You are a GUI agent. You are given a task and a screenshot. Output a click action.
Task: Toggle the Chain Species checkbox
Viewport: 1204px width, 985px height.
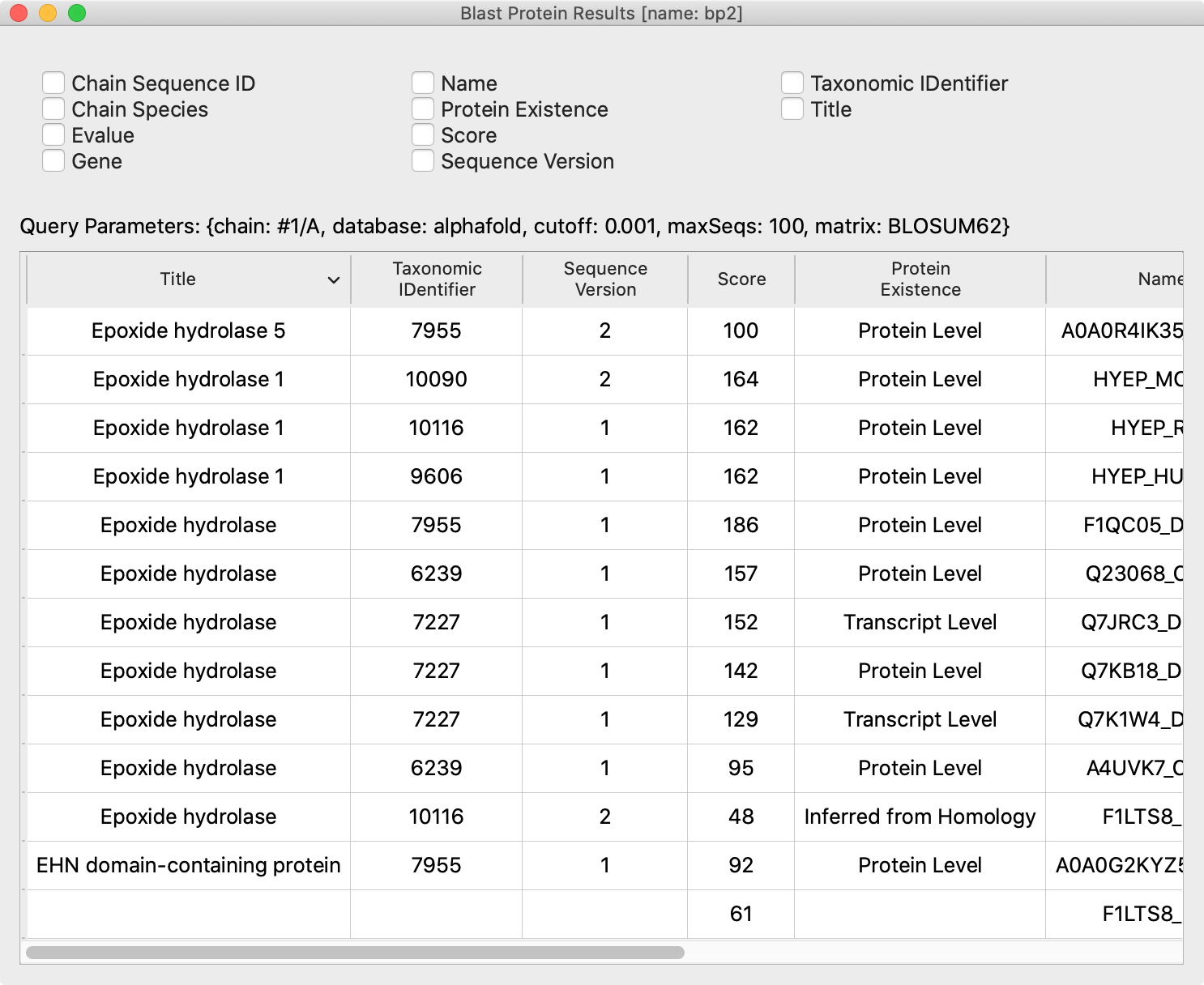53,109
